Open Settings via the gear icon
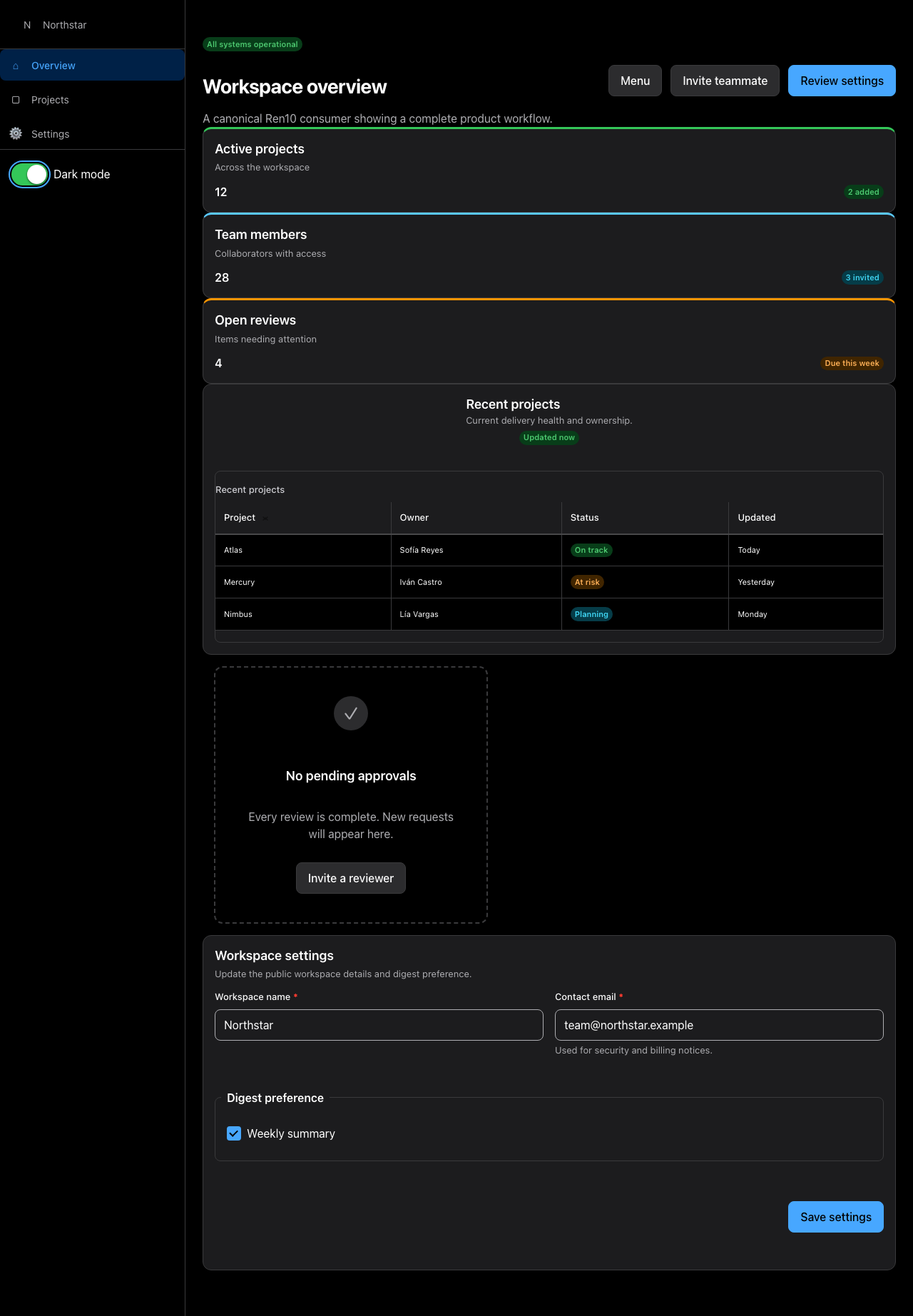Image resolution: width=913 pixels, height=1316 pixels. coord(16,133)
